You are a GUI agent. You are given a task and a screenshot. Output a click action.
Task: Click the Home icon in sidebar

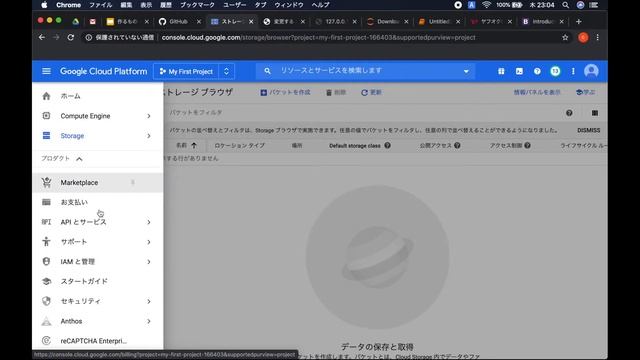(x=46, y=96)
